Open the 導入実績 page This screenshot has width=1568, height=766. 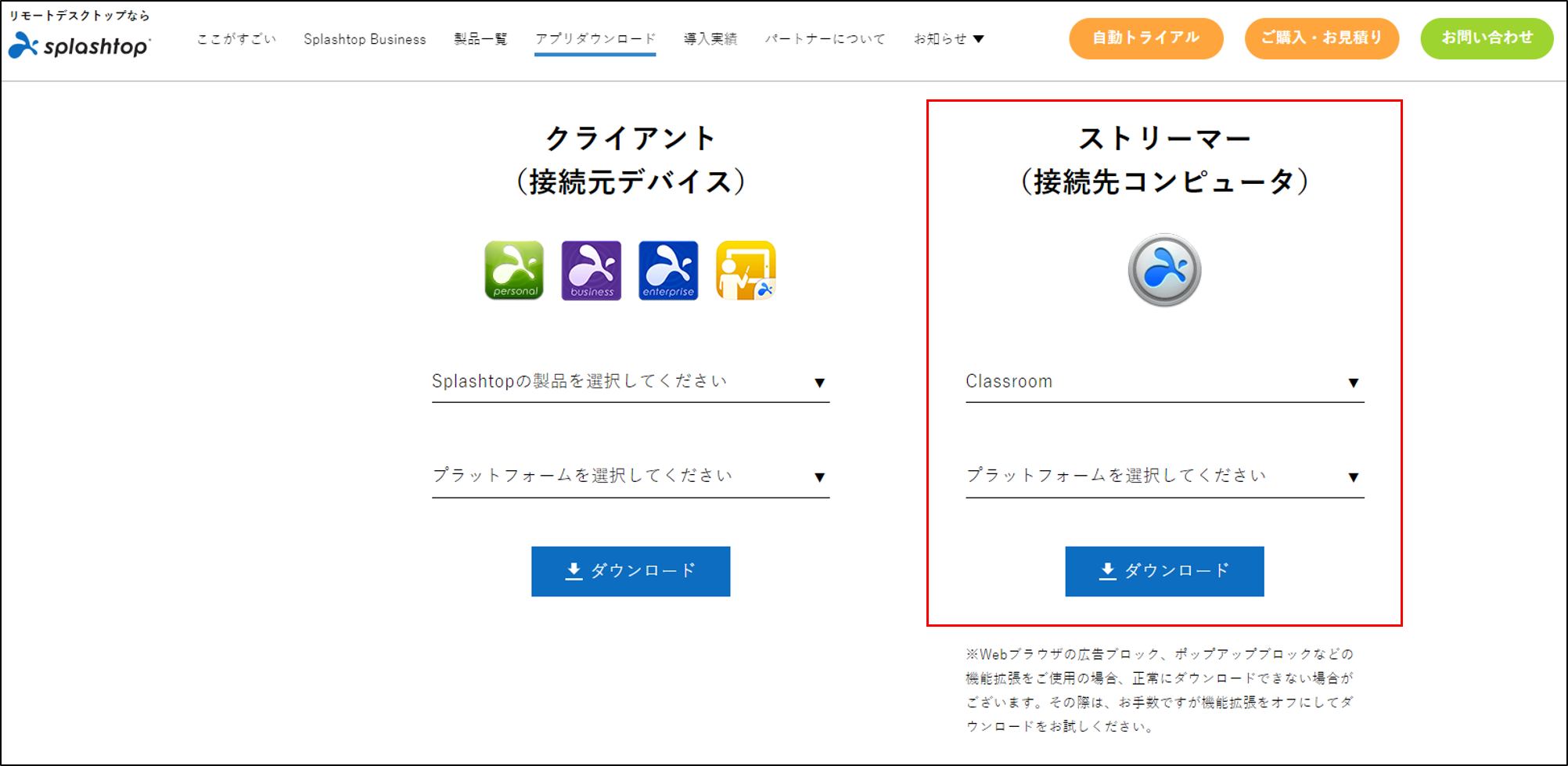(x=710, y=39)
